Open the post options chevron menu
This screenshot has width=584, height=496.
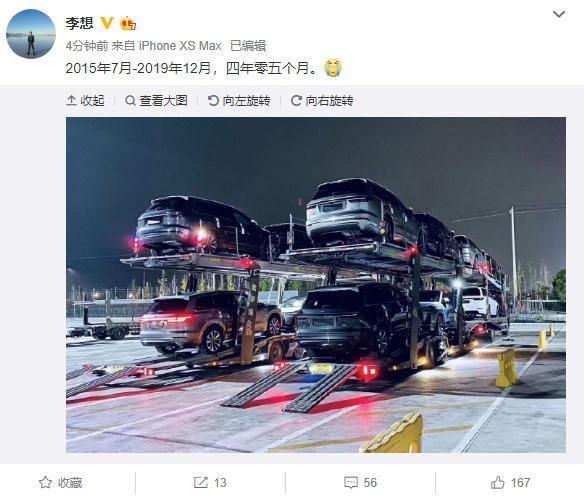click(559, 15)
